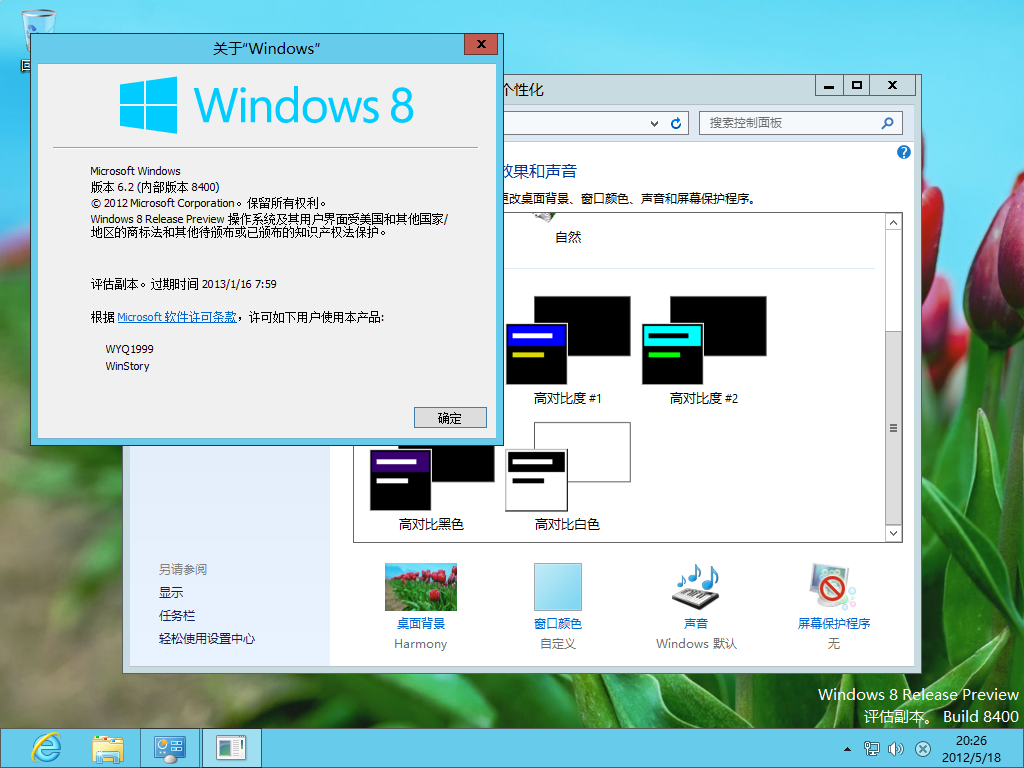Open the 窗口颜色 link
Screen dimensions: 1024x768
[x=558, y=624]
